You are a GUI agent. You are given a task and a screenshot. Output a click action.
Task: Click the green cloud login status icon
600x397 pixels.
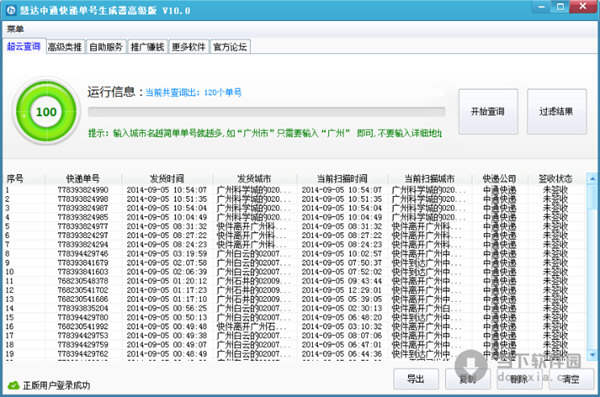tap(13, 385)
